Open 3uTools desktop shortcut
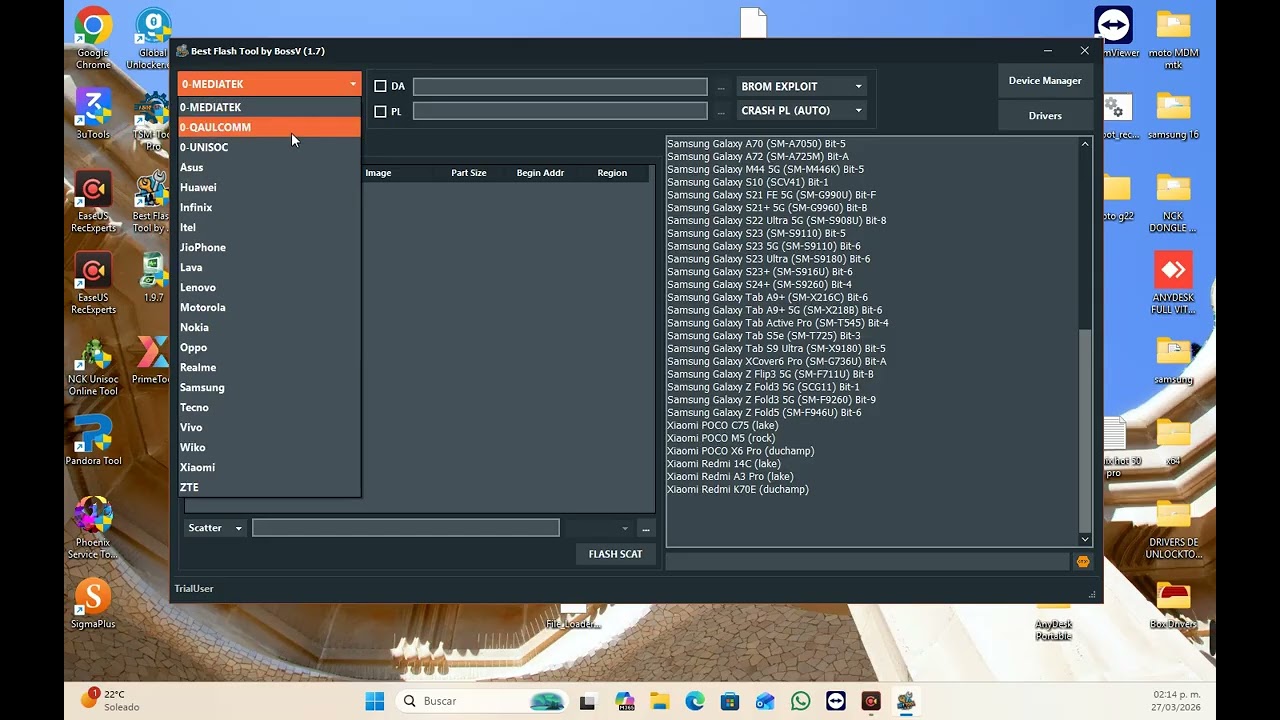Screen dimensions: 1280x720 click(x=93, y=114)
